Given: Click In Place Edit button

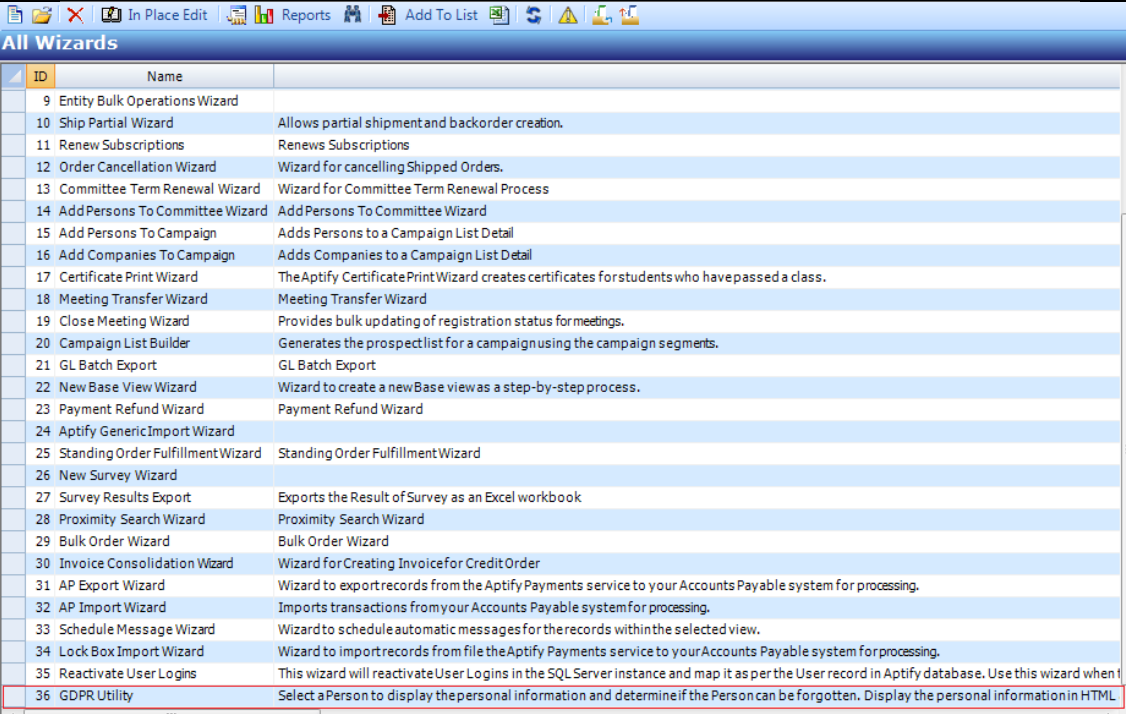Looking at the screenshot, I should coord(154,14).
